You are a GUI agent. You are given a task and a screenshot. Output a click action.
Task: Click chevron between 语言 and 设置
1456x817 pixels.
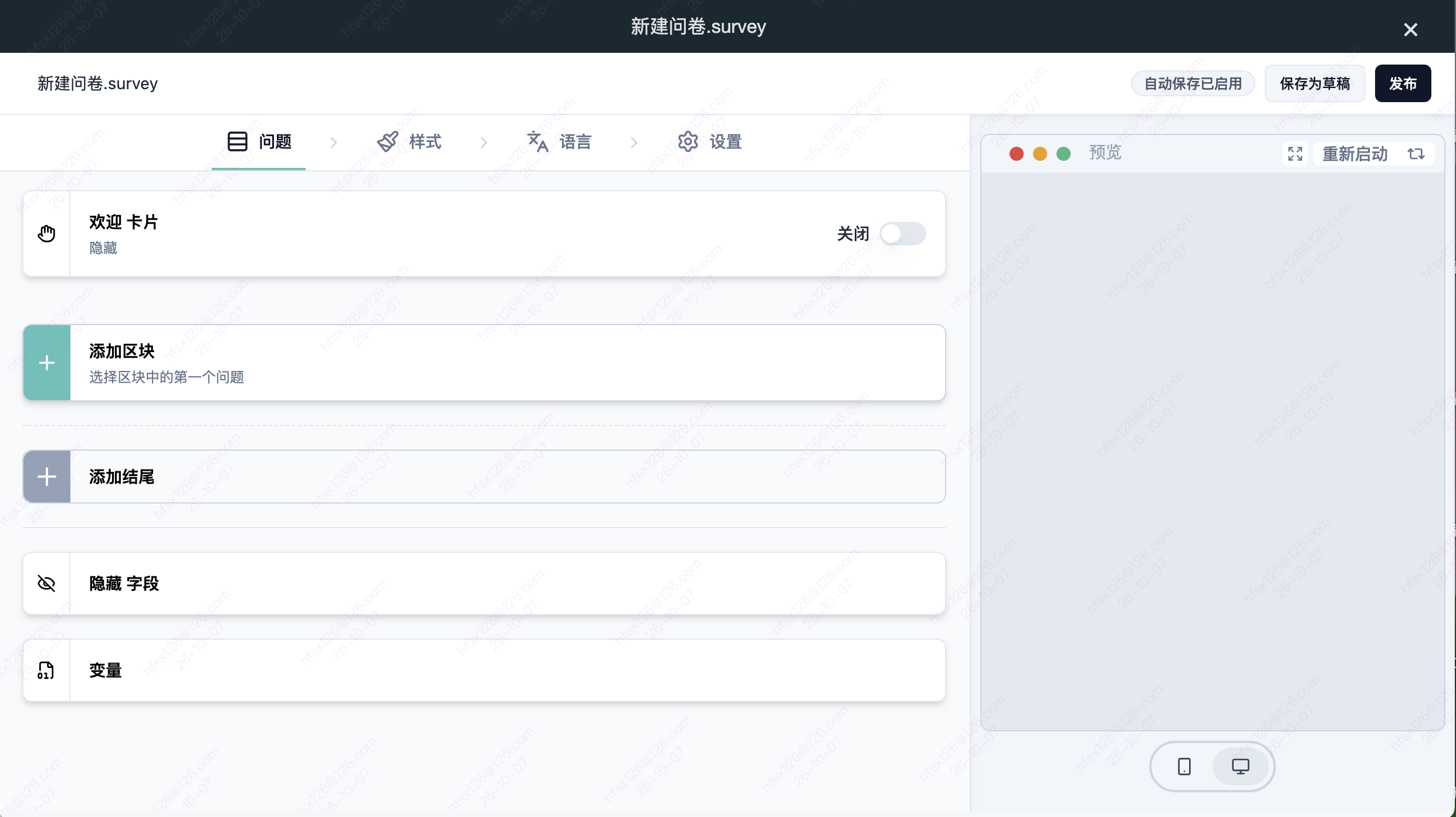[x=634, y=142]
